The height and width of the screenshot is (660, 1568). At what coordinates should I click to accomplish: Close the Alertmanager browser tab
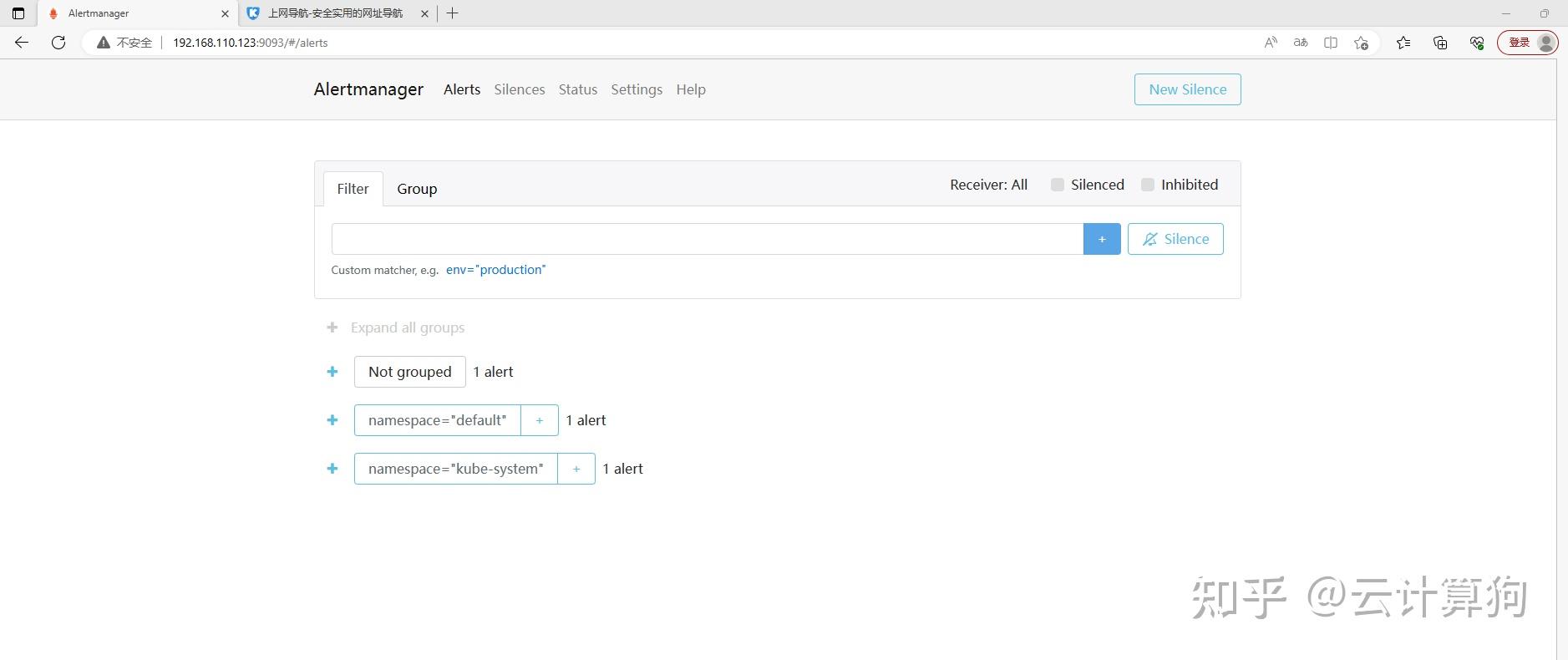click(x=225, y=13)
